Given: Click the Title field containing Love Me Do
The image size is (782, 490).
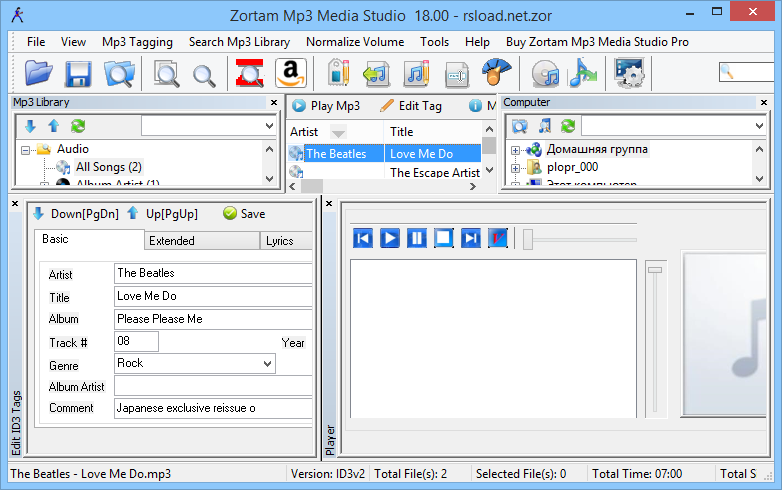Looking at the screenshot, I should click(x=213, y=297).
